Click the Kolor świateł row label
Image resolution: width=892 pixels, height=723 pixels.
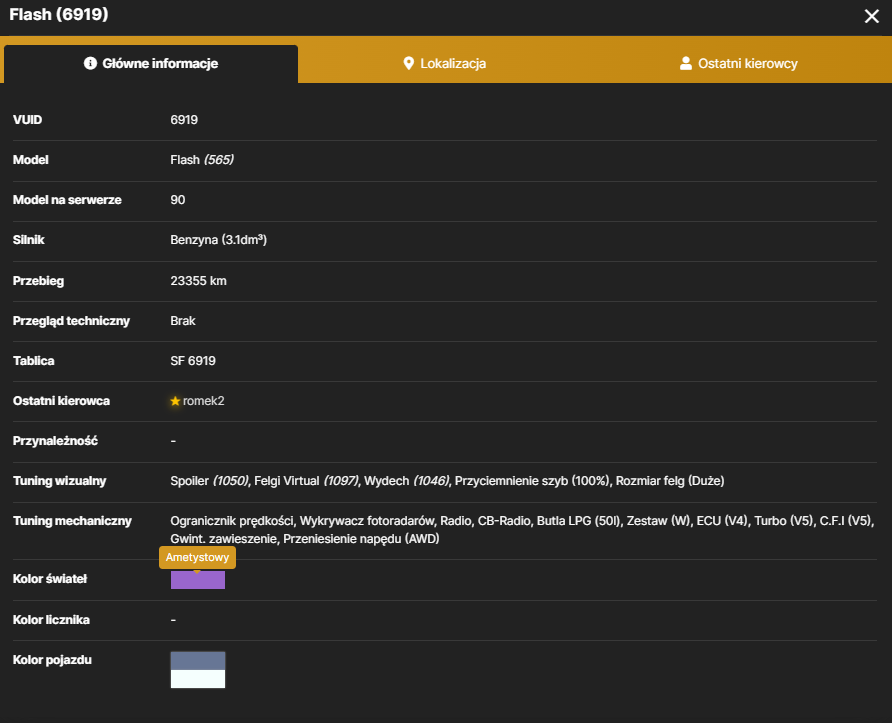pyautogui.click(x=50, y=579)
